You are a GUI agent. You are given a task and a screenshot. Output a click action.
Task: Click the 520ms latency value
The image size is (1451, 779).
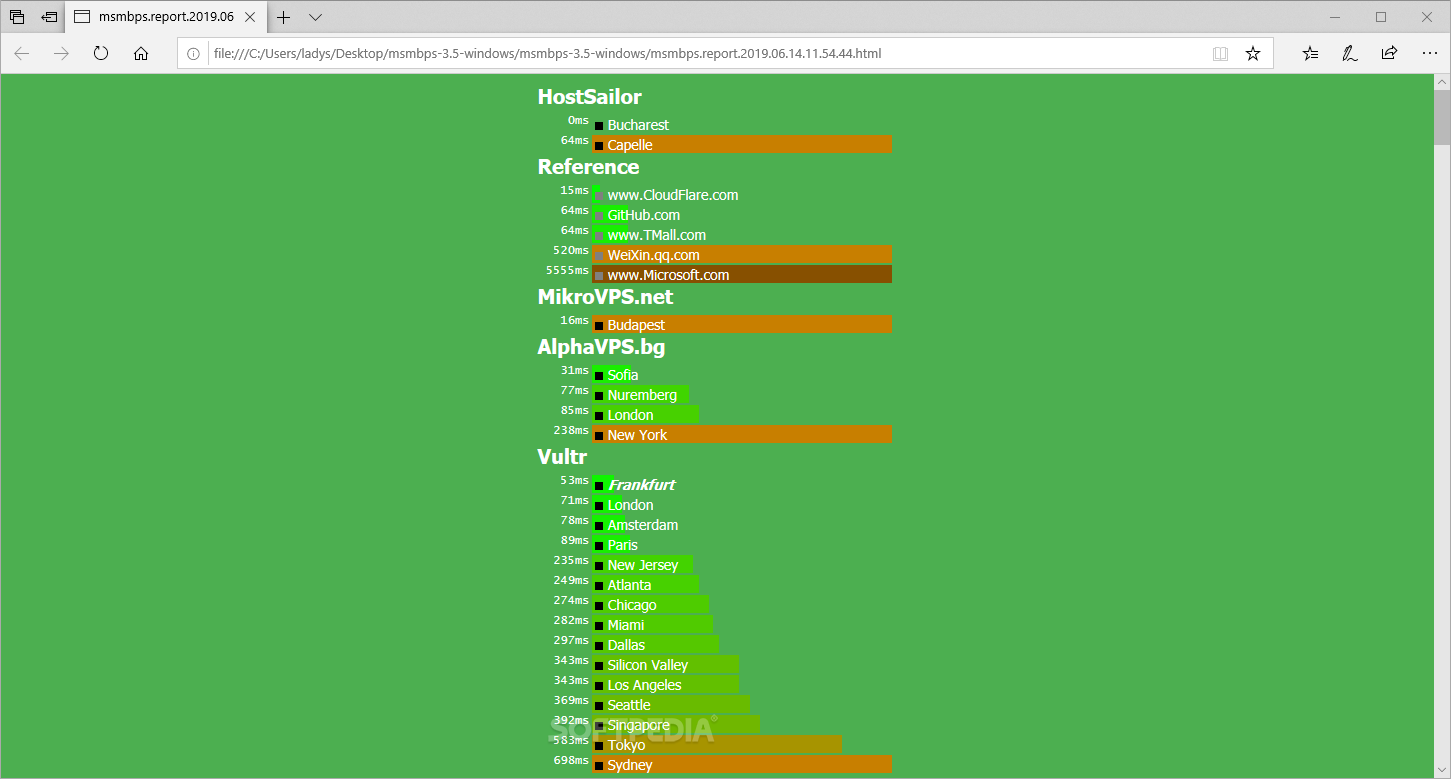(x=571, y=250)
